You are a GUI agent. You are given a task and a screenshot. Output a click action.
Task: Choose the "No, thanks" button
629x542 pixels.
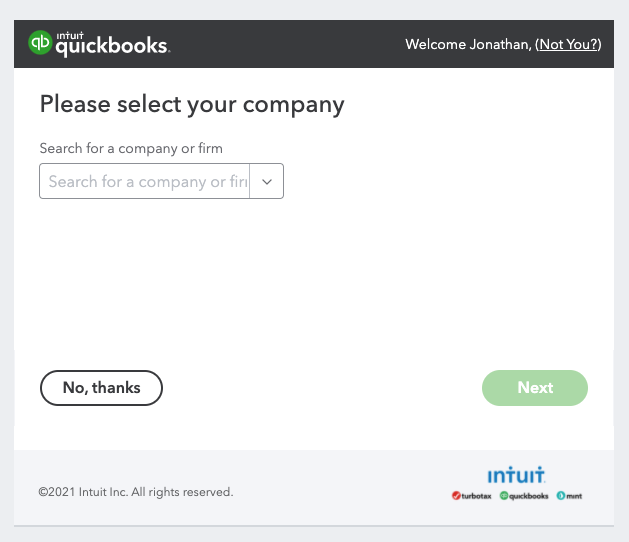[x=101, y=388]
